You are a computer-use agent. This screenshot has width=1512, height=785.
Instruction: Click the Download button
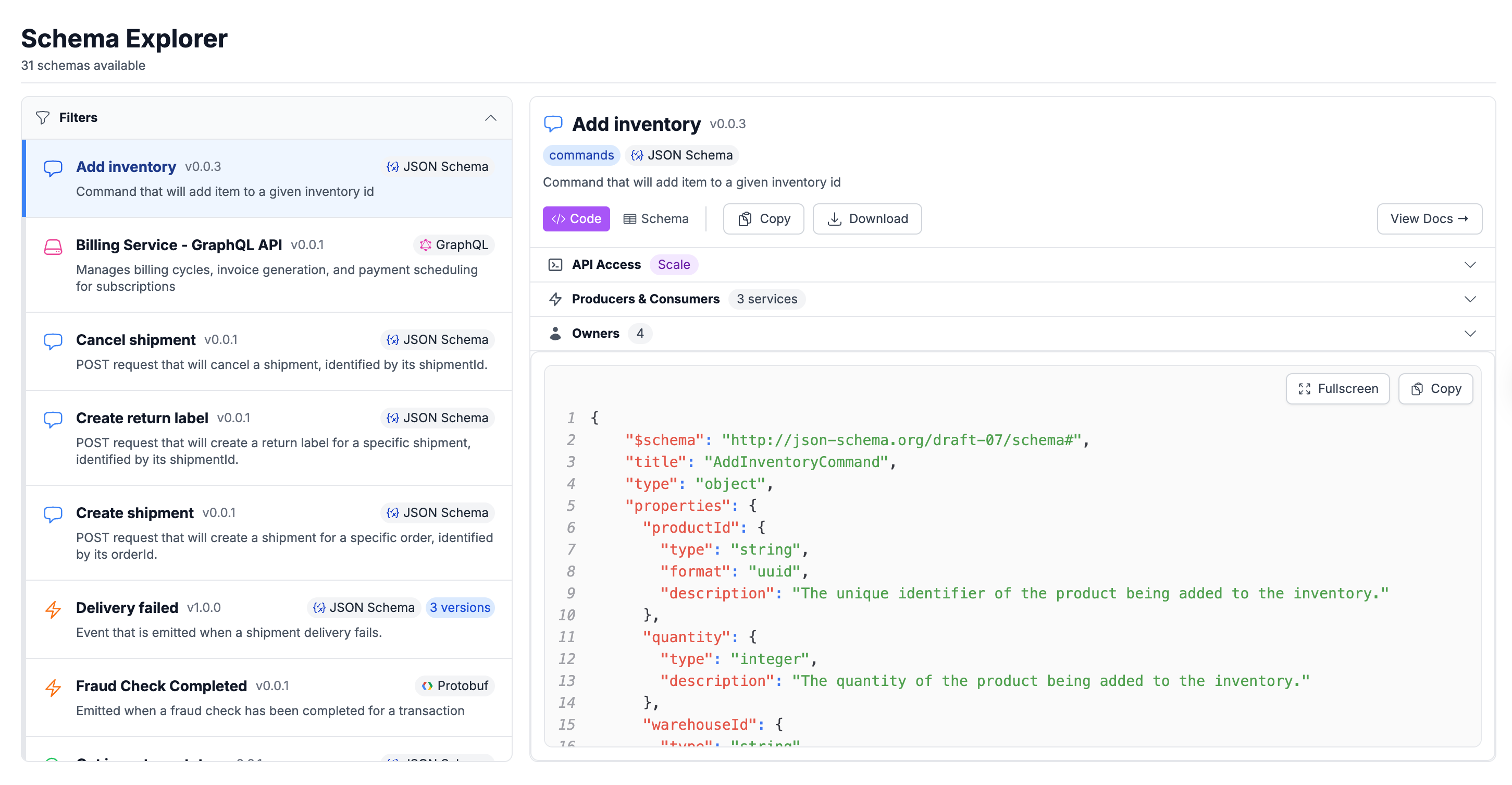click(x=867, y=218)
